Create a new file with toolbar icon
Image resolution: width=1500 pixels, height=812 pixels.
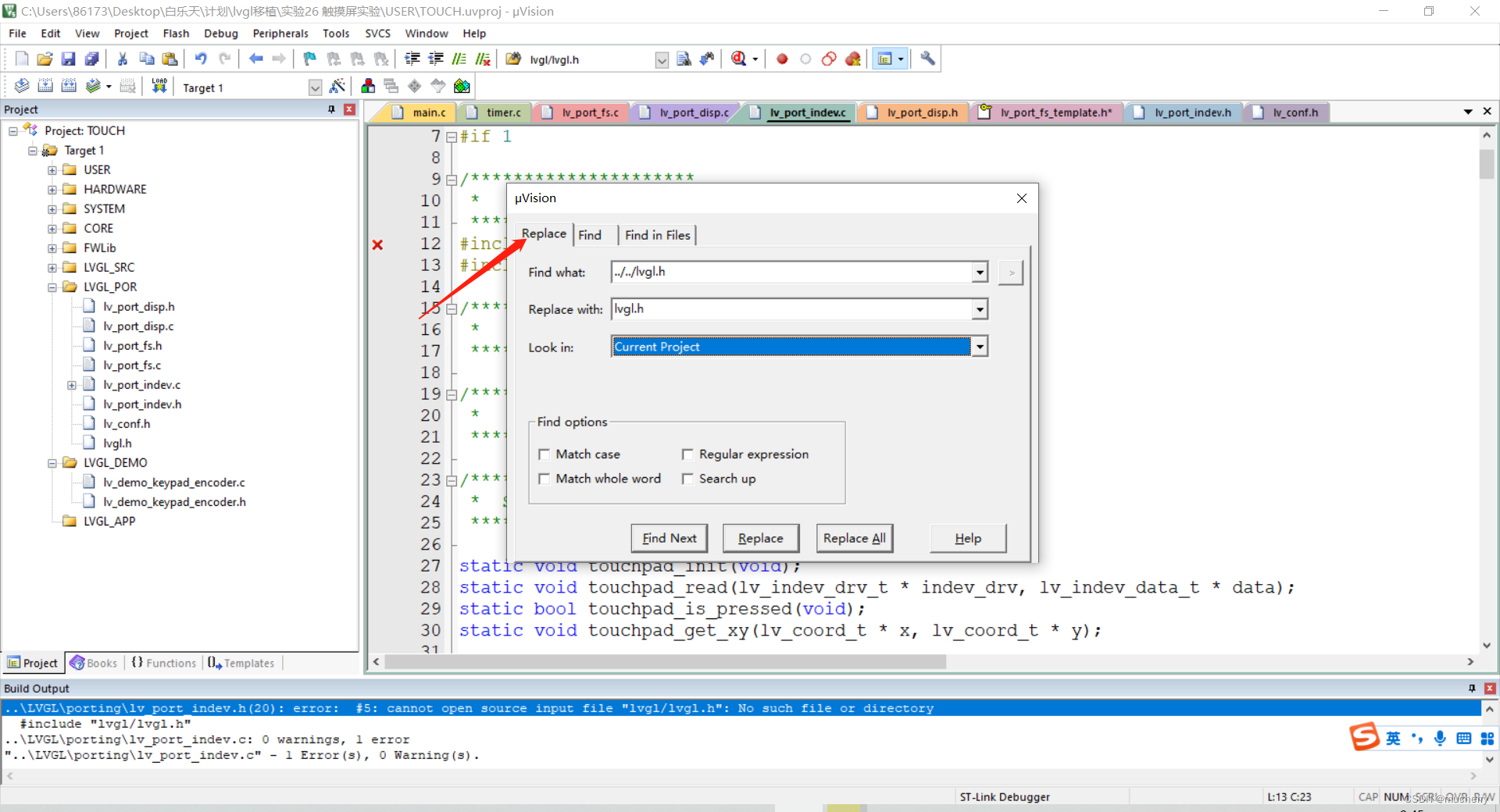coord(22,59)
